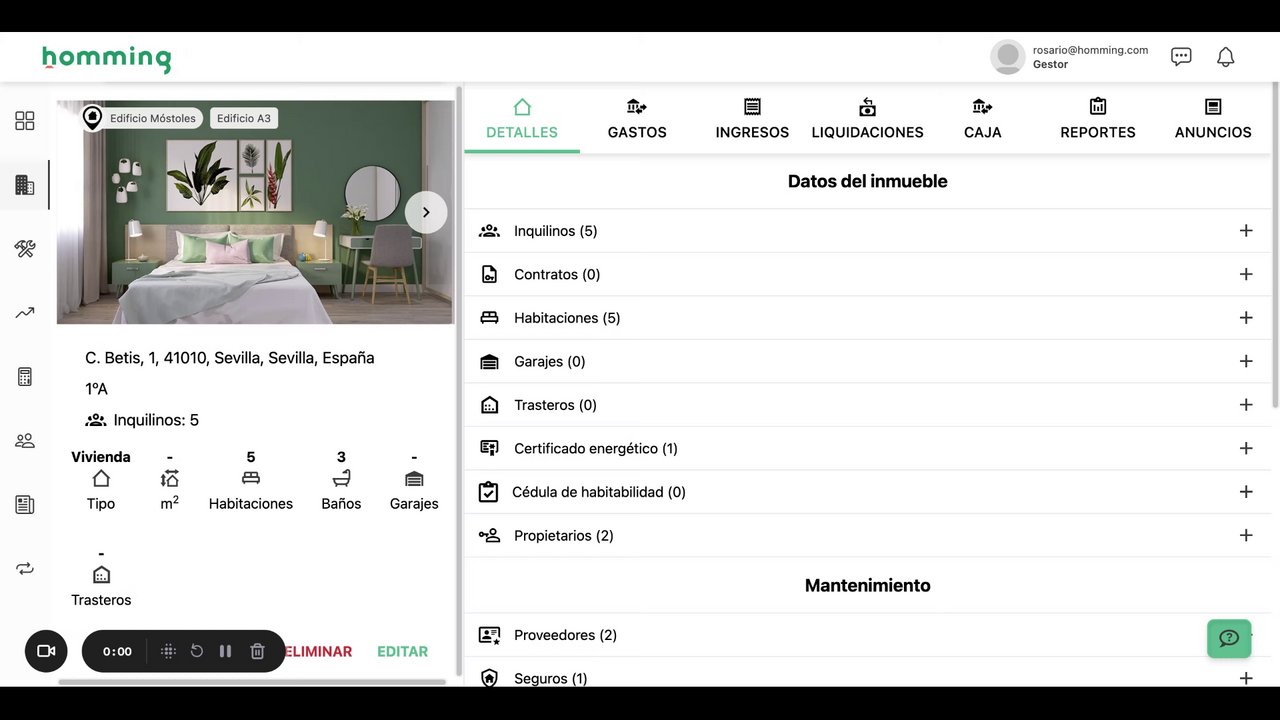Switch to the REPORTES tab
Viewport: 1280px width, 720px height.
[1098, 120]
